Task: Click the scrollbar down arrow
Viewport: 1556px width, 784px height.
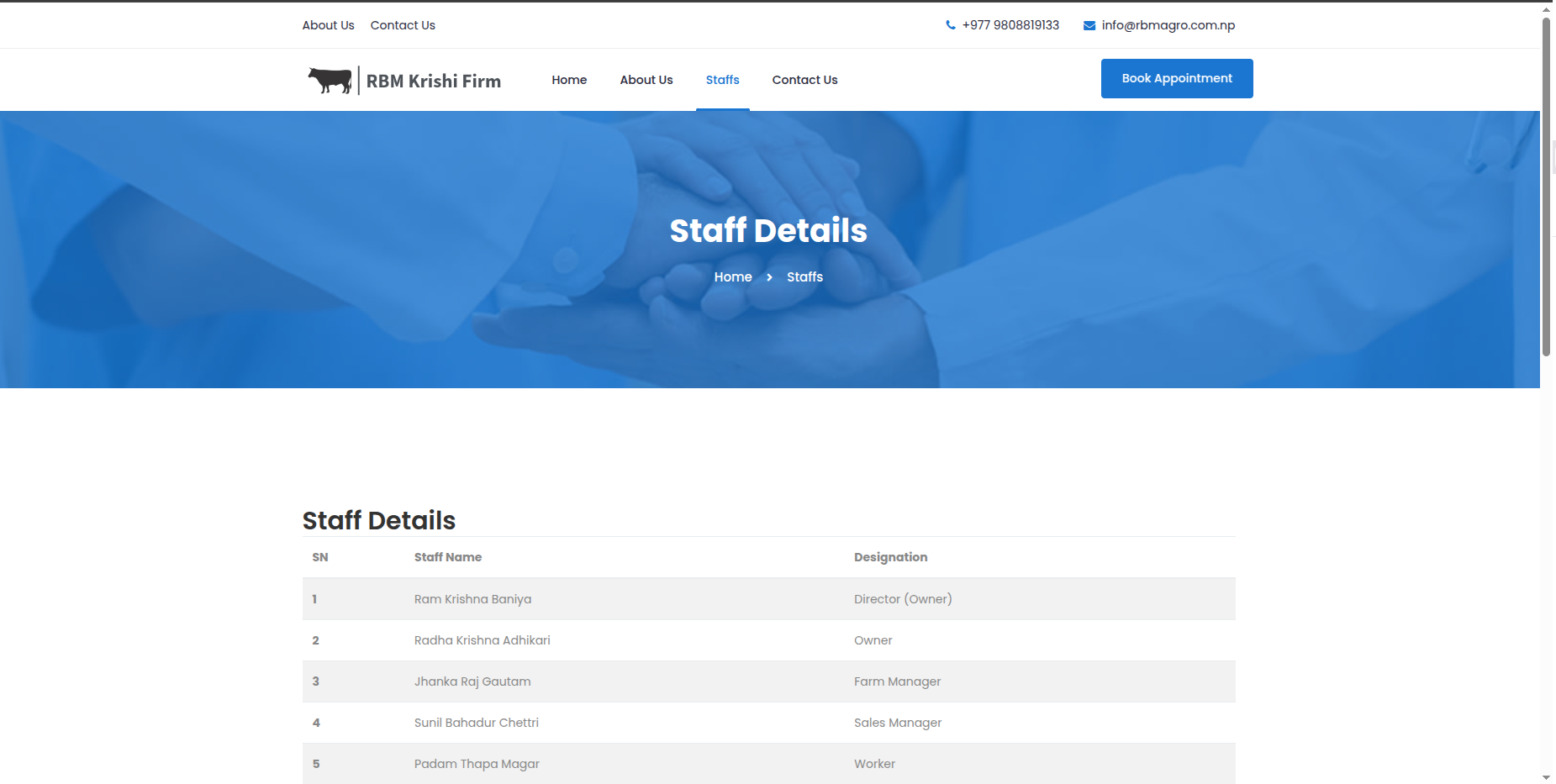Action: tap(1546, 777)
